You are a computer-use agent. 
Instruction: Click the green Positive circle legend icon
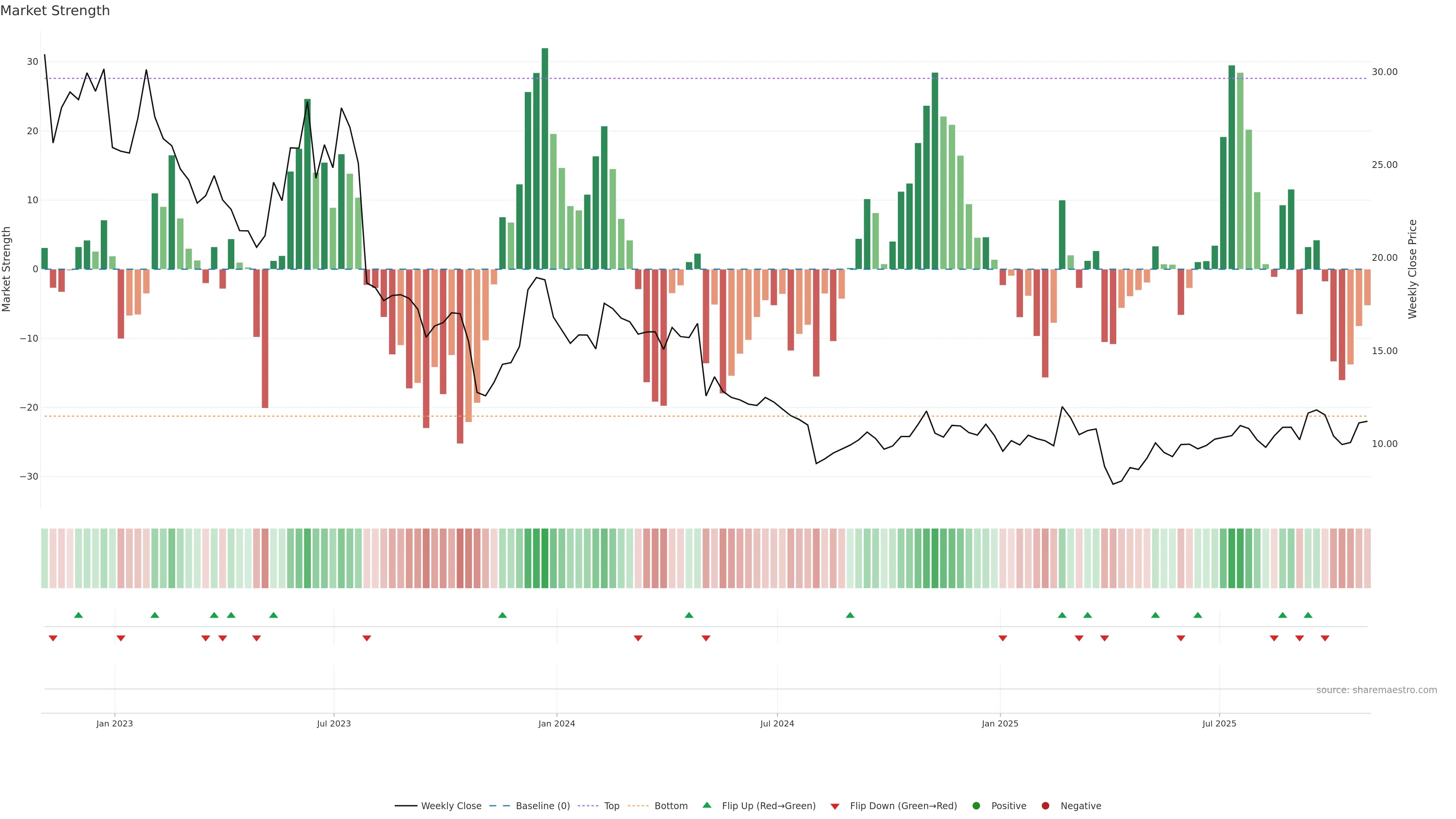976,806
